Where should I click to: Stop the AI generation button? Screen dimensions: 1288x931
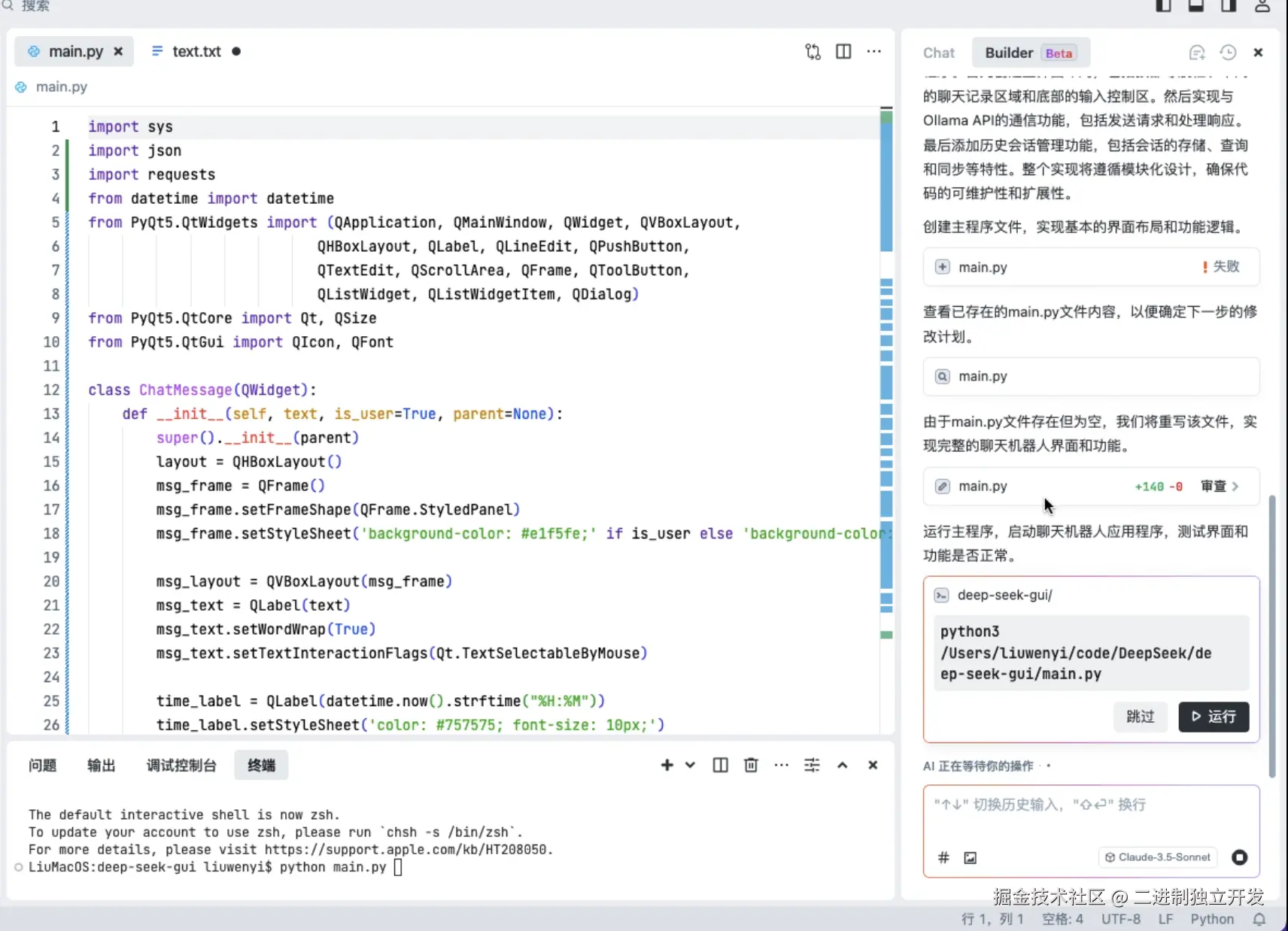tap(1239, 857)
